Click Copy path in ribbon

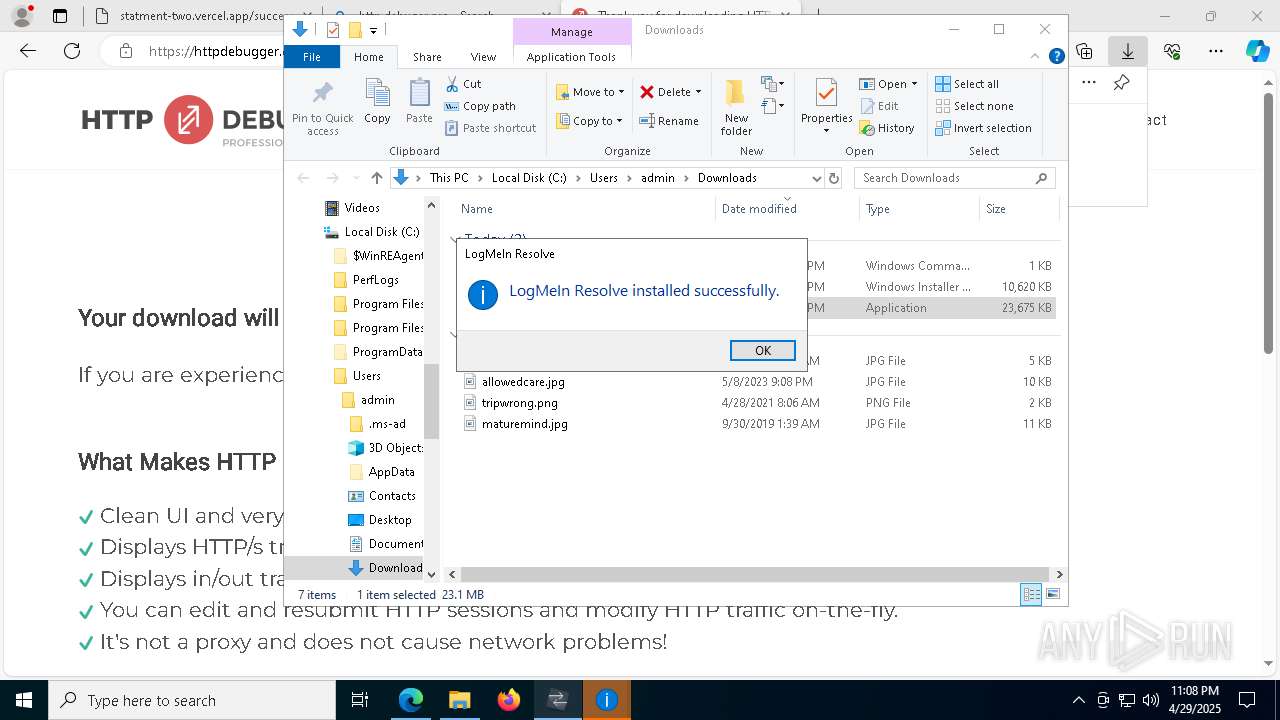480,106
